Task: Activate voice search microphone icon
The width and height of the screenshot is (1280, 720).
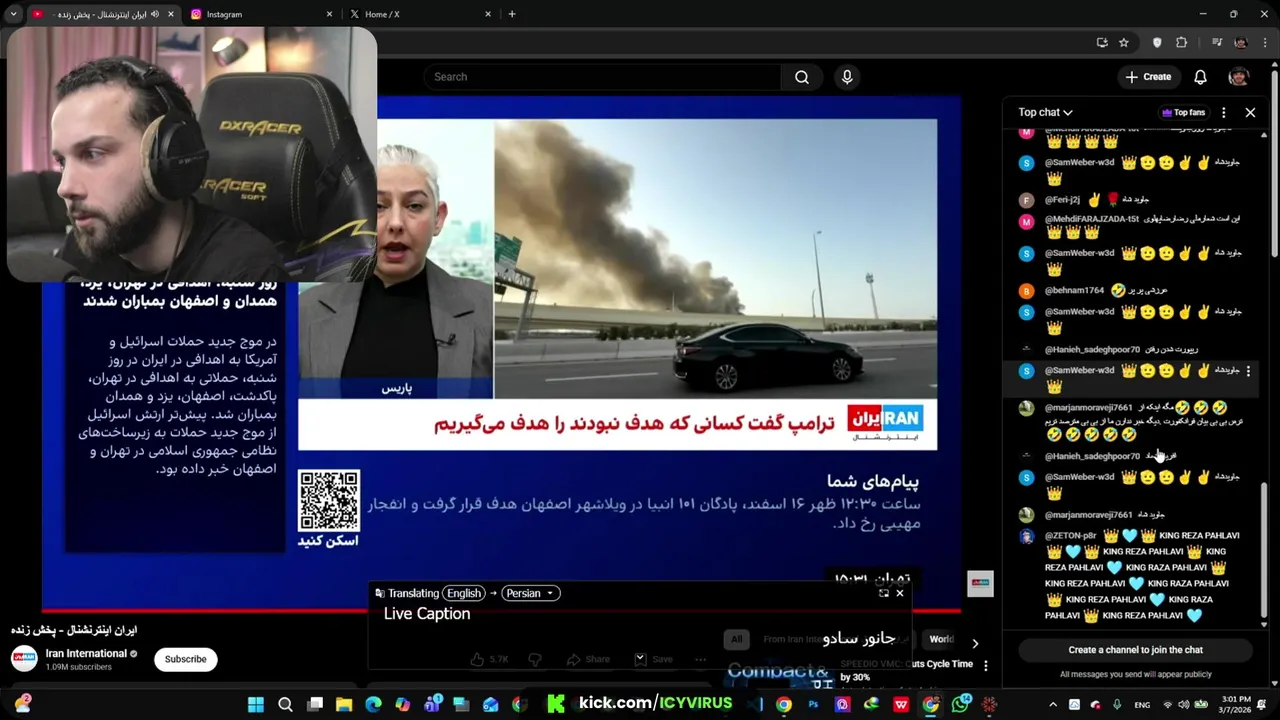Action: pyautogui.click(x=847, y=77)
